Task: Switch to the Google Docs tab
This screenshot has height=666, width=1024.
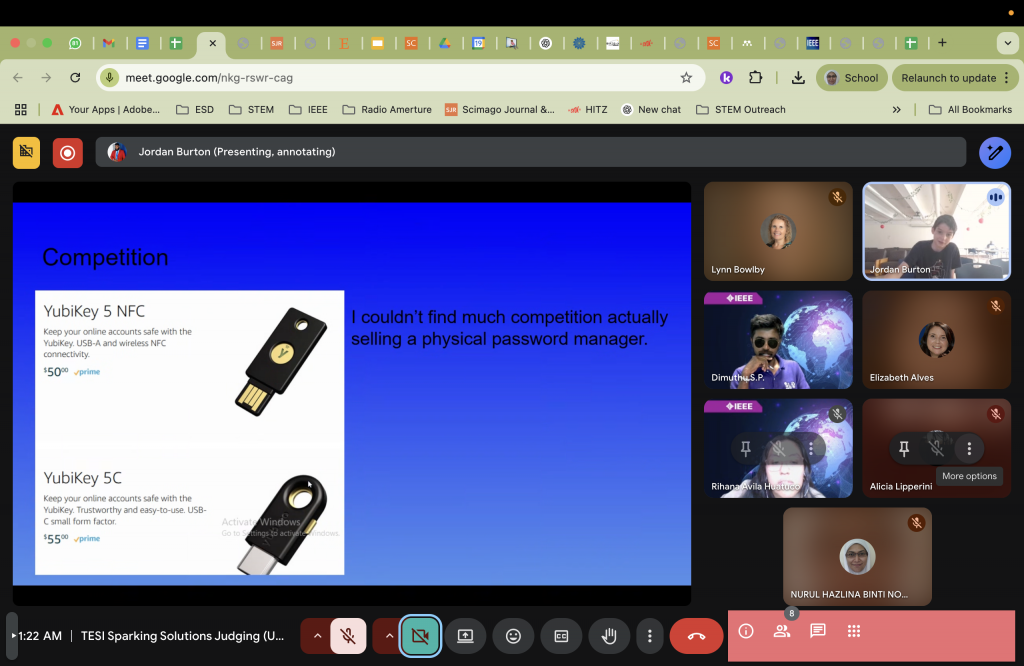Action: [142, 43]
